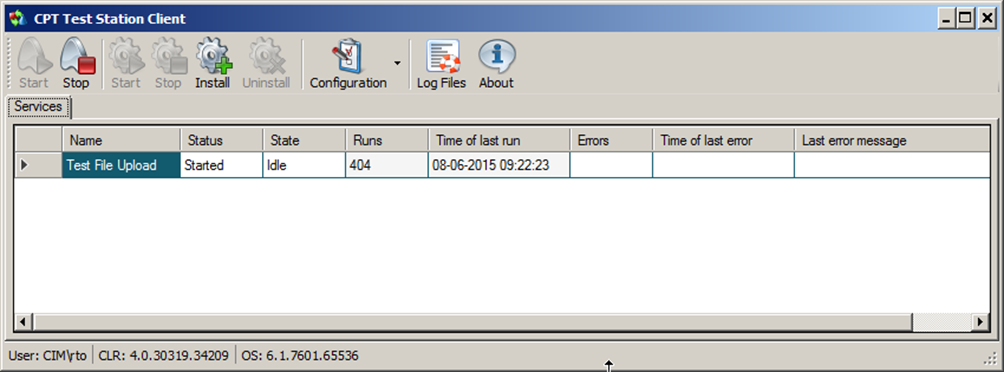Click the 404 runs cell
The image size is (1004, 372).
click(387, 165)
